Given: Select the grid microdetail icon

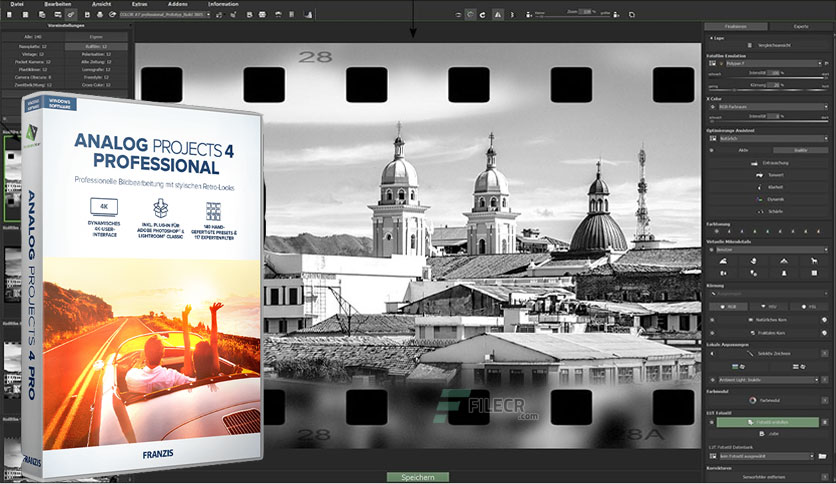Looking at the screenshot, I should tap(814, 273).
